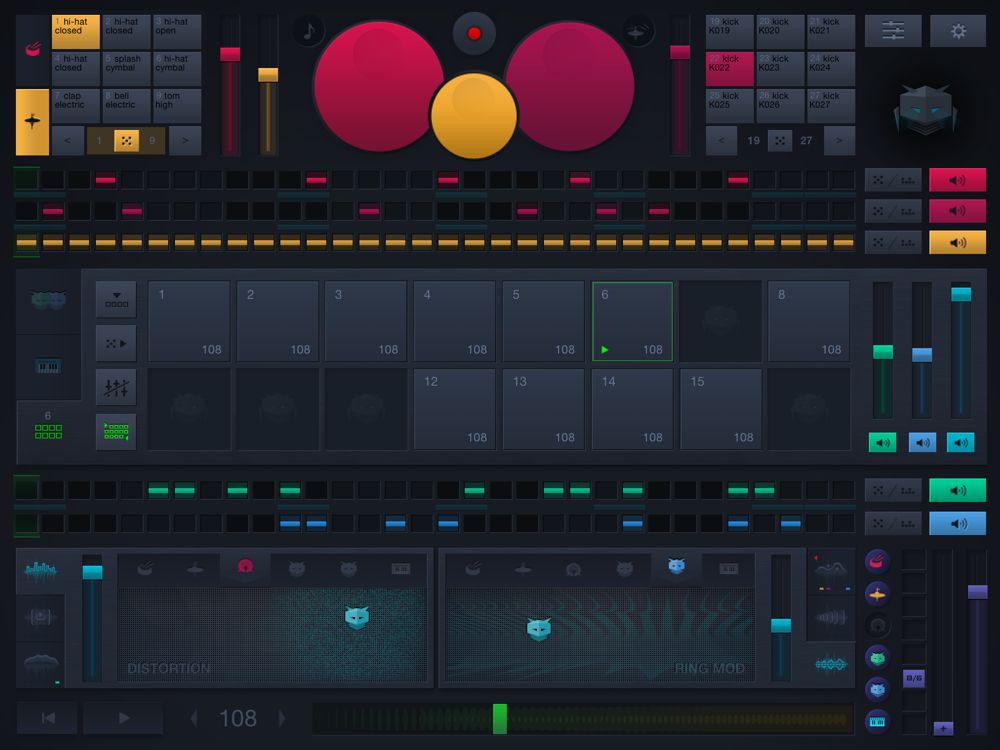1000x750 pixels.
Task: Mute the second red drum sequencer row
Action: click(957, 211)
